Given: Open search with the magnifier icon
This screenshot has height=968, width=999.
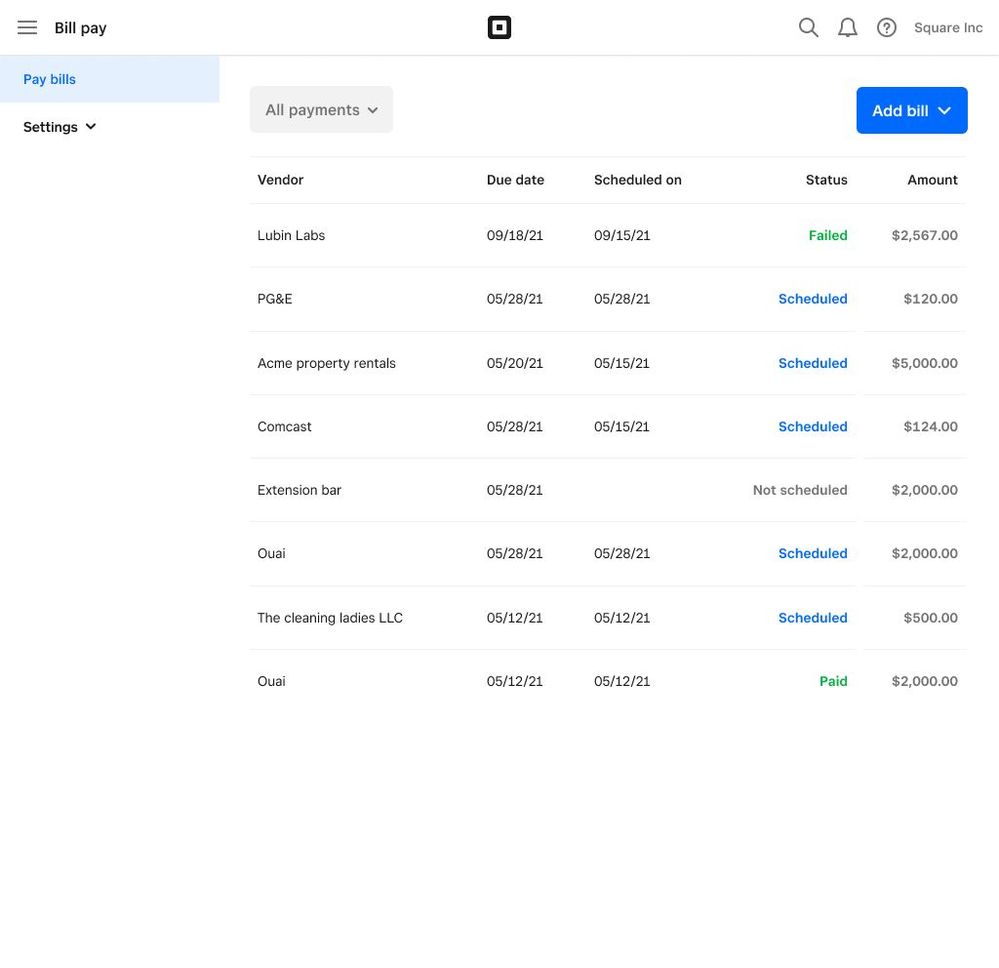Looking at the screenshot, I should tap(808, 28).
